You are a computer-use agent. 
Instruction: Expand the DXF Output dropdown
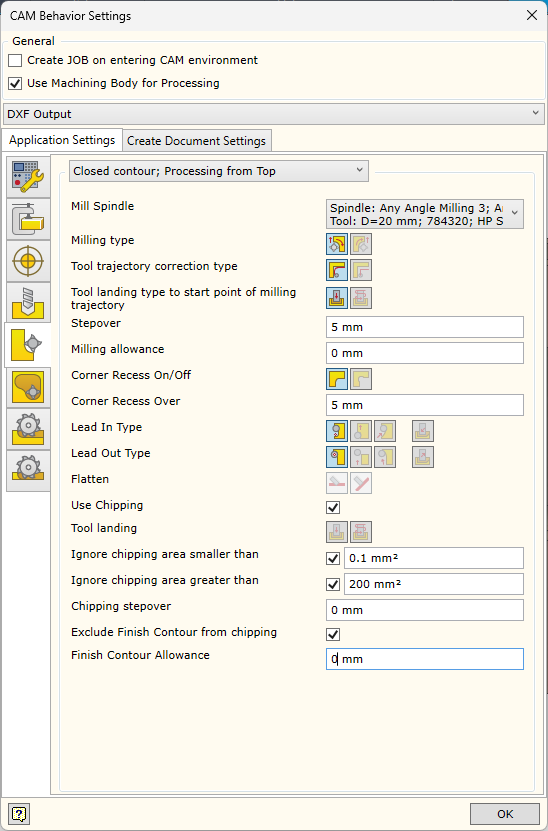[x=273, y=114]
